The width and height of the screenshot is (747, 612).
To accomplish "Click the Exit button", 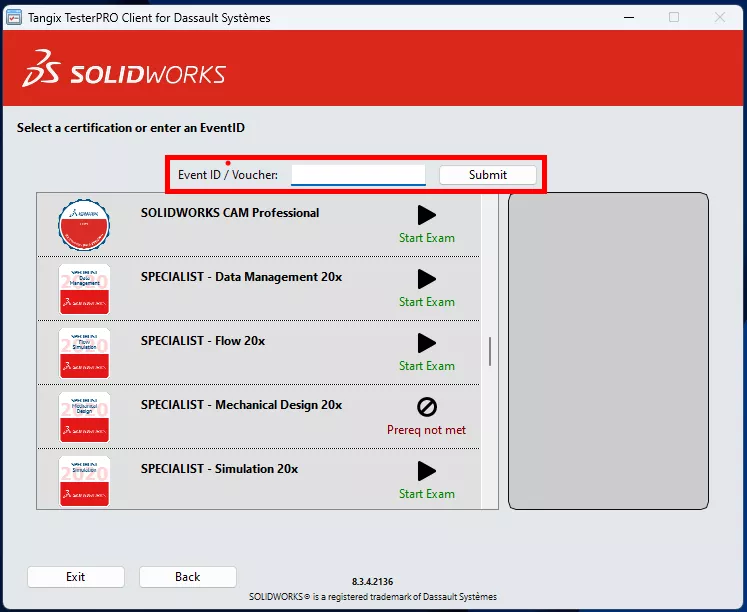I will tap(76, 577).
